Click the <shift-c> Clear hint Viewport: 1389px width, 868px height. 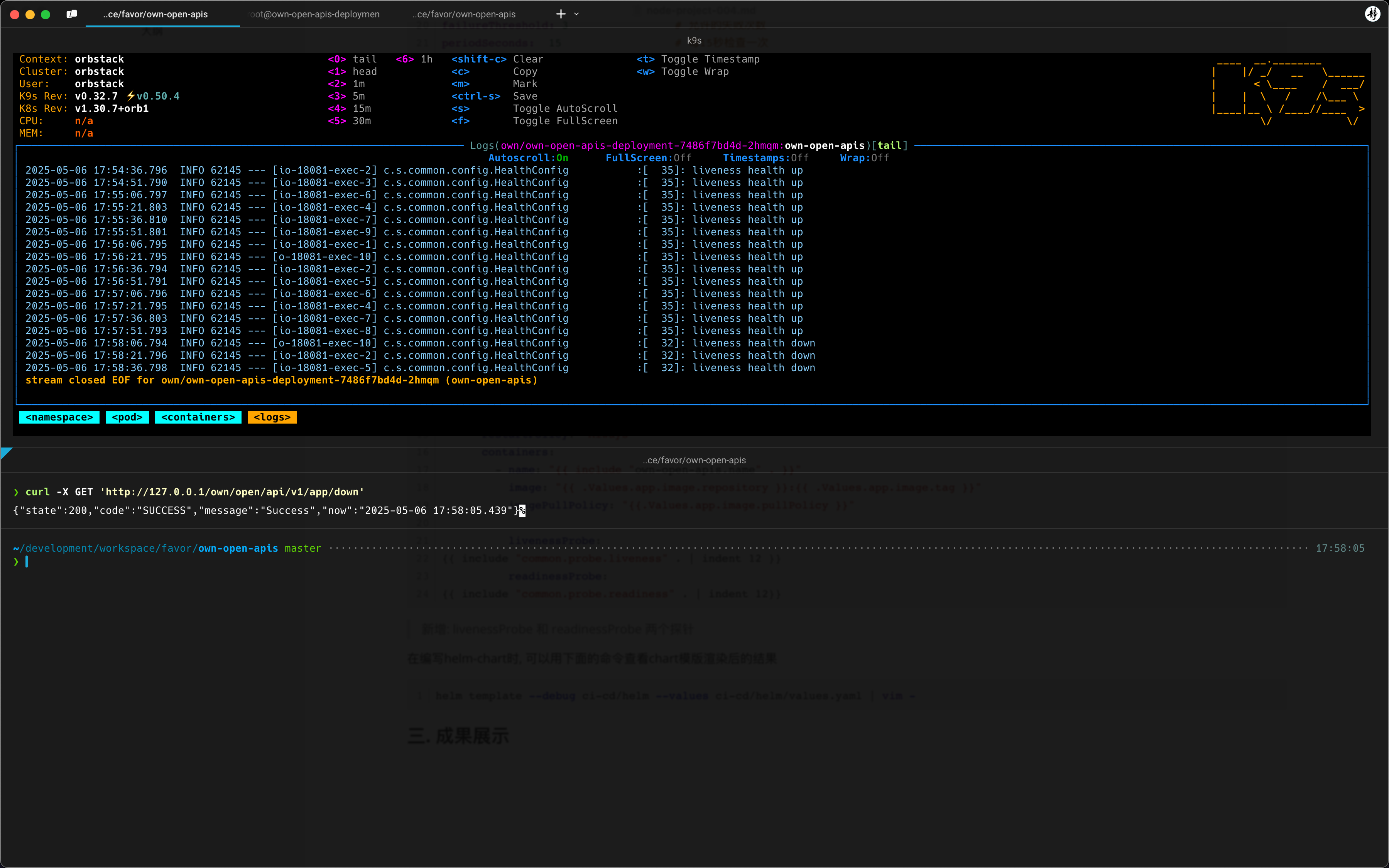click(497, 59)
